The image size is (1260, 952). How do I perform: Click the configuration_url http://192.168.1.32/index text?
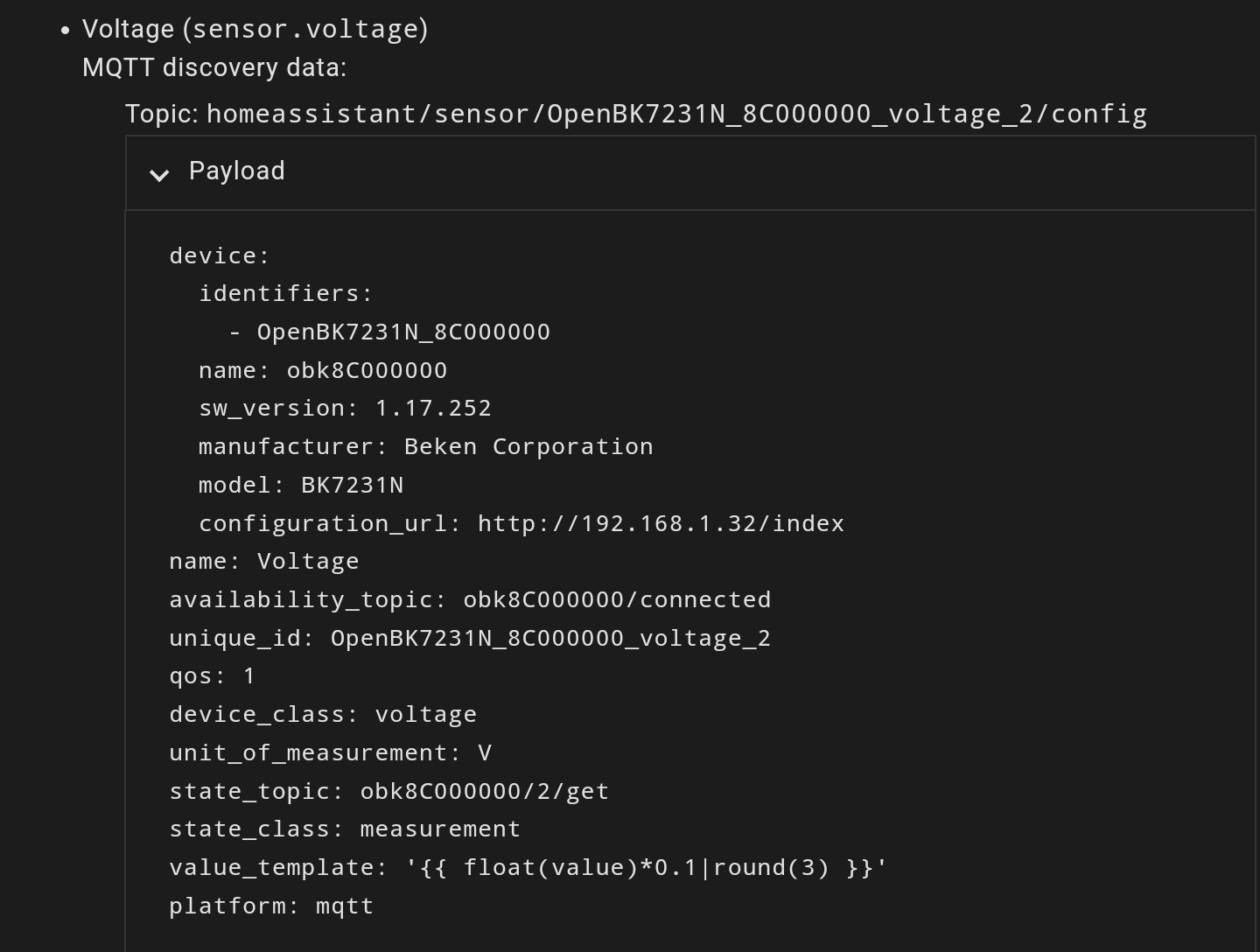(x=661, y=523)
